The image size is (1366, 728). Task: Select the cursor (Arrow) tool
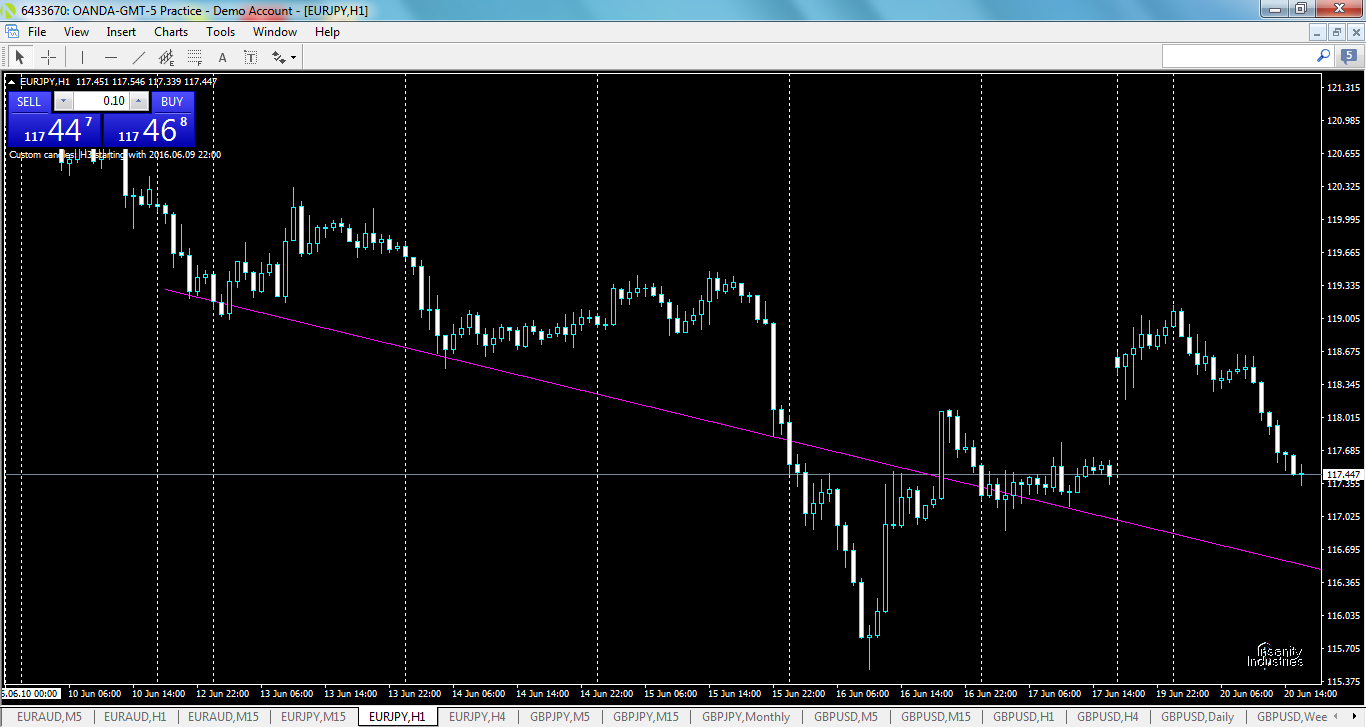[x=20, y=57]
